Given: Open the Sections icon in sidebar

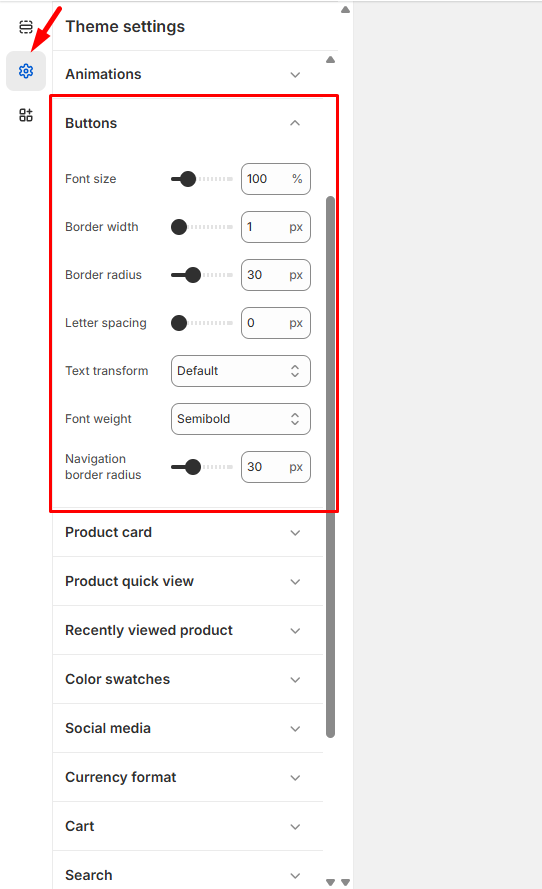Looking at the screenshot, I should coord(26,27).
